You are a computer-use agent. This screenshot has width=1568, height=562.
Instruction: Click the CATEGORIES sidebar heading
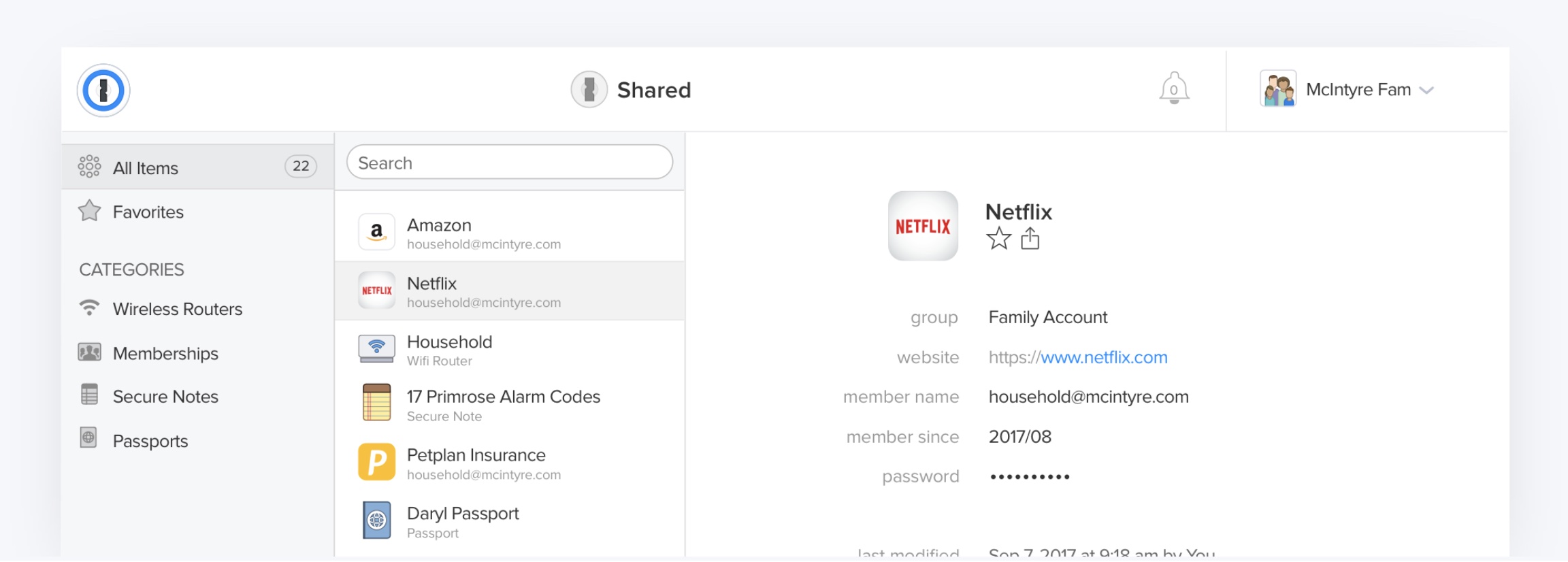tap(131, 269)
